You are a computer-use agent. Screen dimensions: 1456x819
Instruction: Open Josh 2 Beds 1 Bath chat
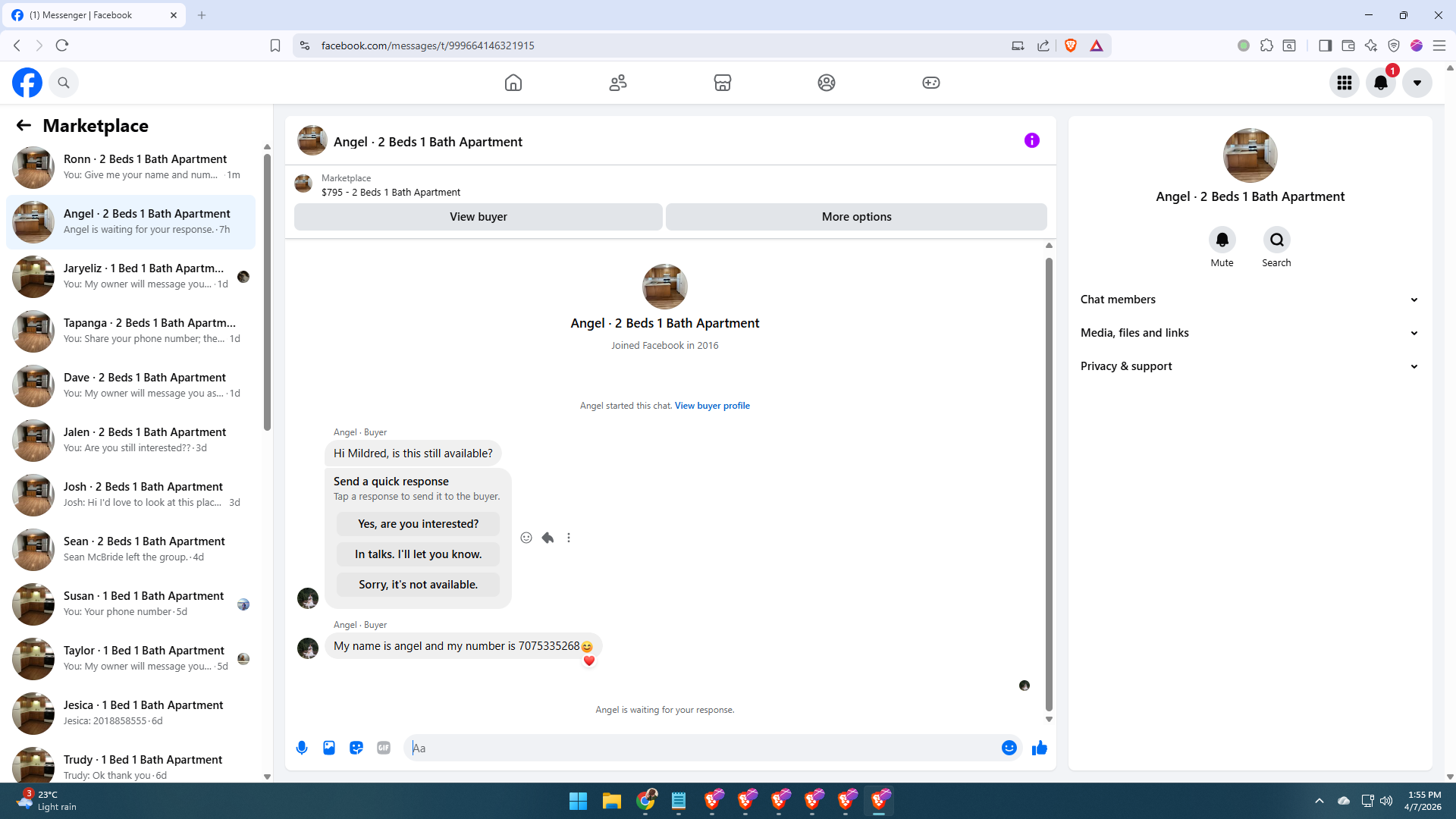tap(130, 495)
